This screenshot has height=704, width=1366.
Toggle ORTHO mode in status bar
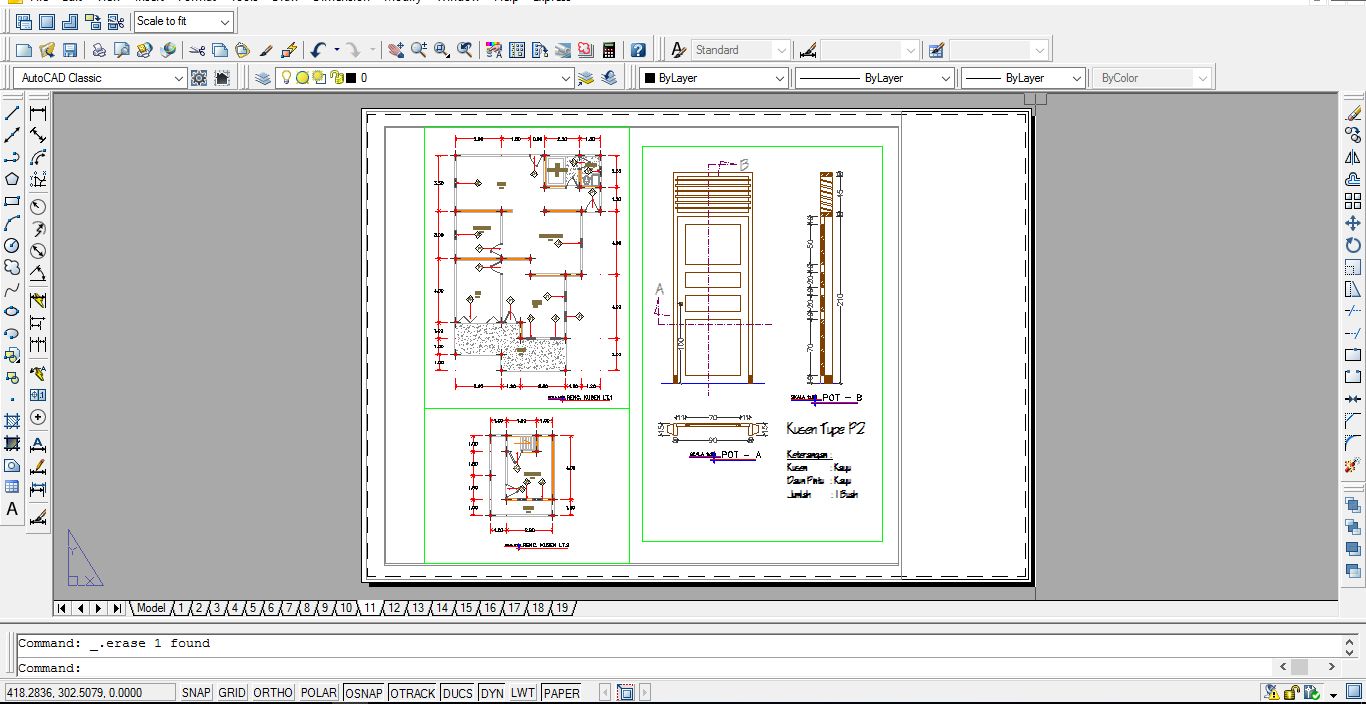[273, 692]
